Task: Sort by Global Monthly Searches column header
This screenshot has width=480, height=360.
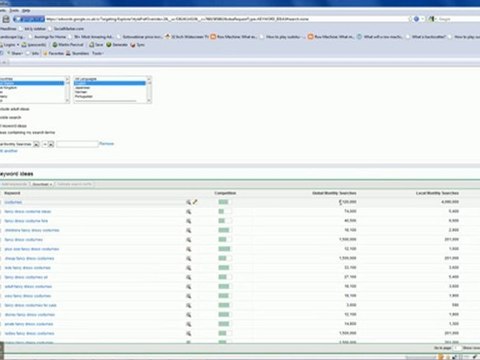Action: (334, 193)
